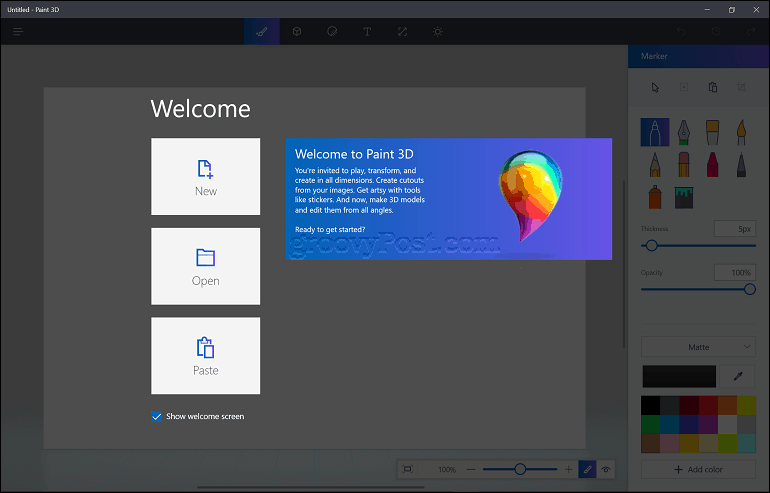Click the Opacity slider handle
Viewport: 770px width, 493px height.
click(749, 289)
